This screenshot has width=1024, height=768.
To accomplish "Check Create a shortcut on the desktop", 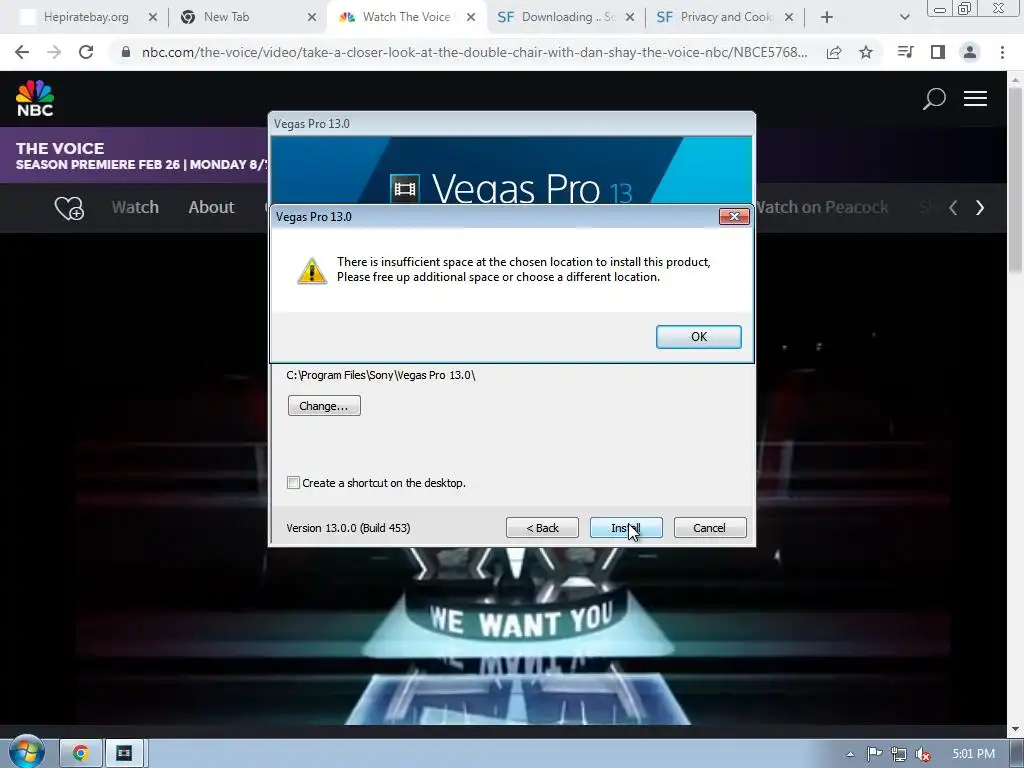I will [x=293, y=483].
